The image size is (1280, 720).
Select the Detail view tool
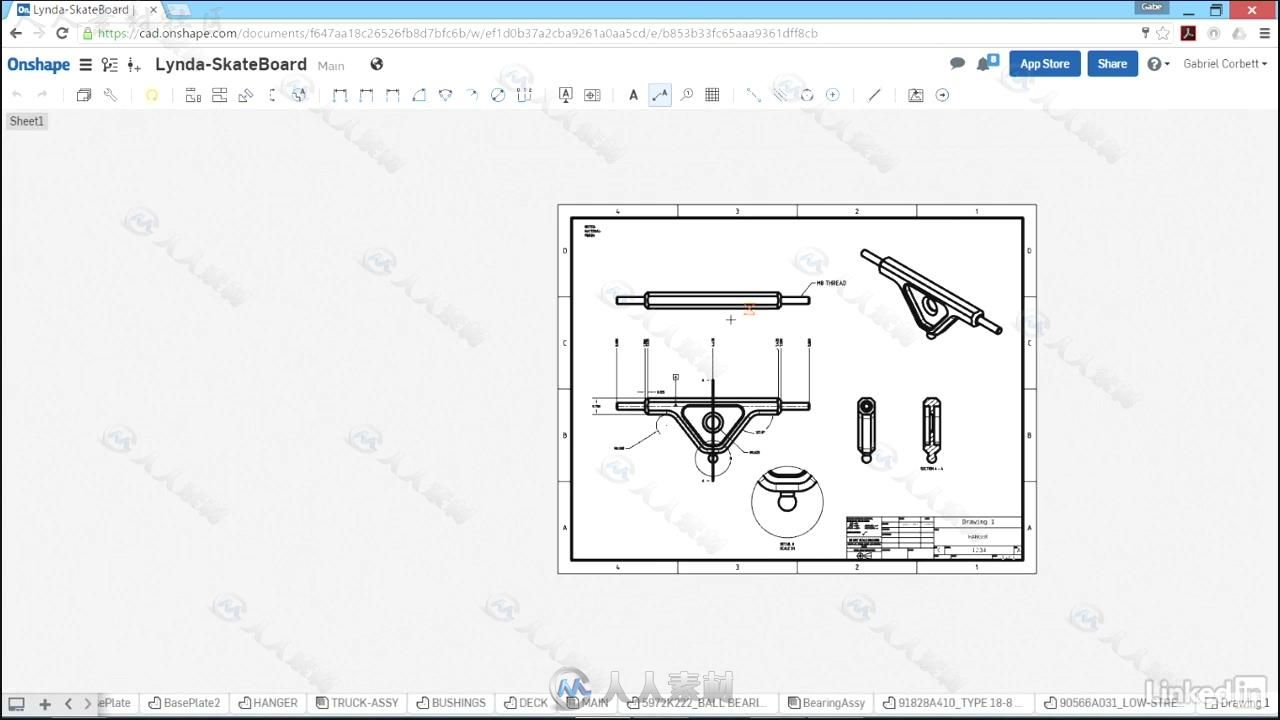click(x=298, y=95)
